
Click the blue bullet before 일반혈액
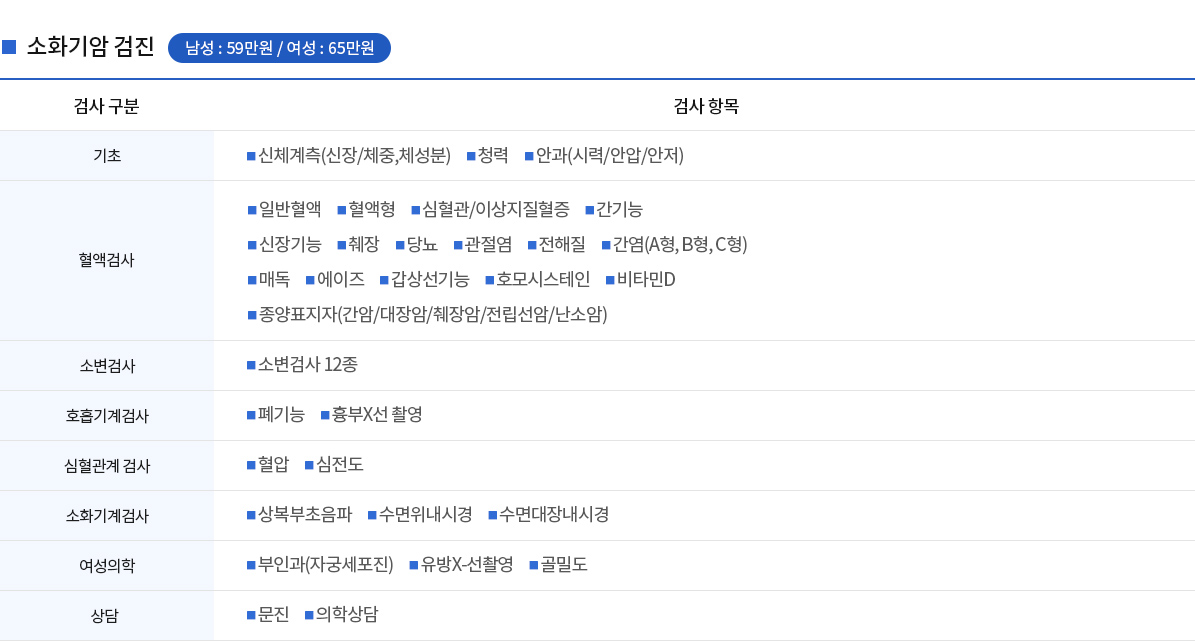click(x=252, y=210)
